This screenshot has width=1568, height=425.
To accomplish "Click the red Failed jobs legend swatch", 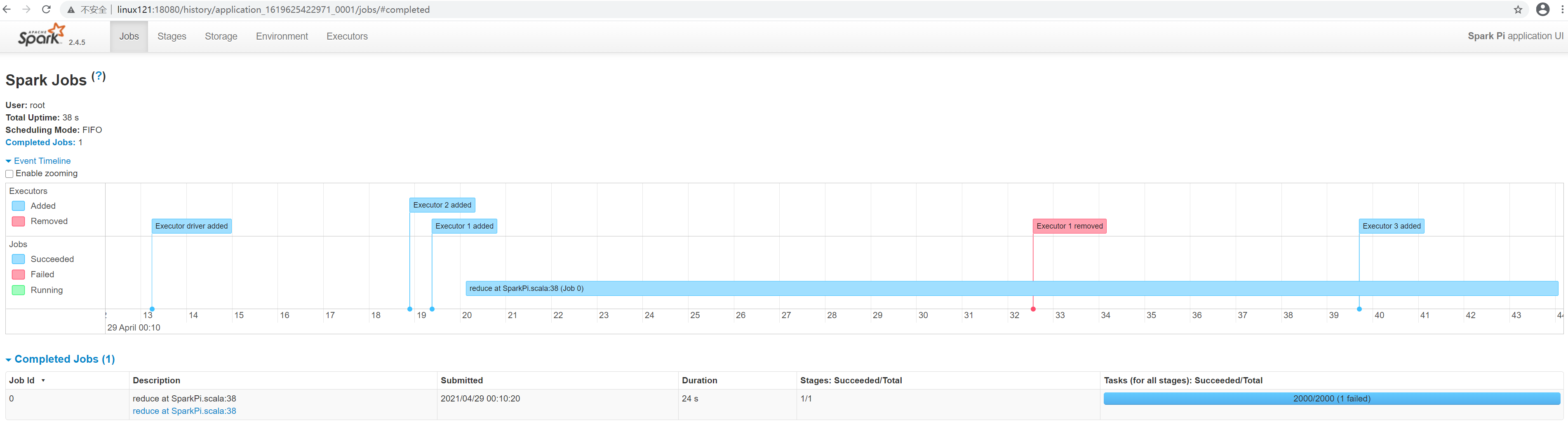I will (19, 275).
